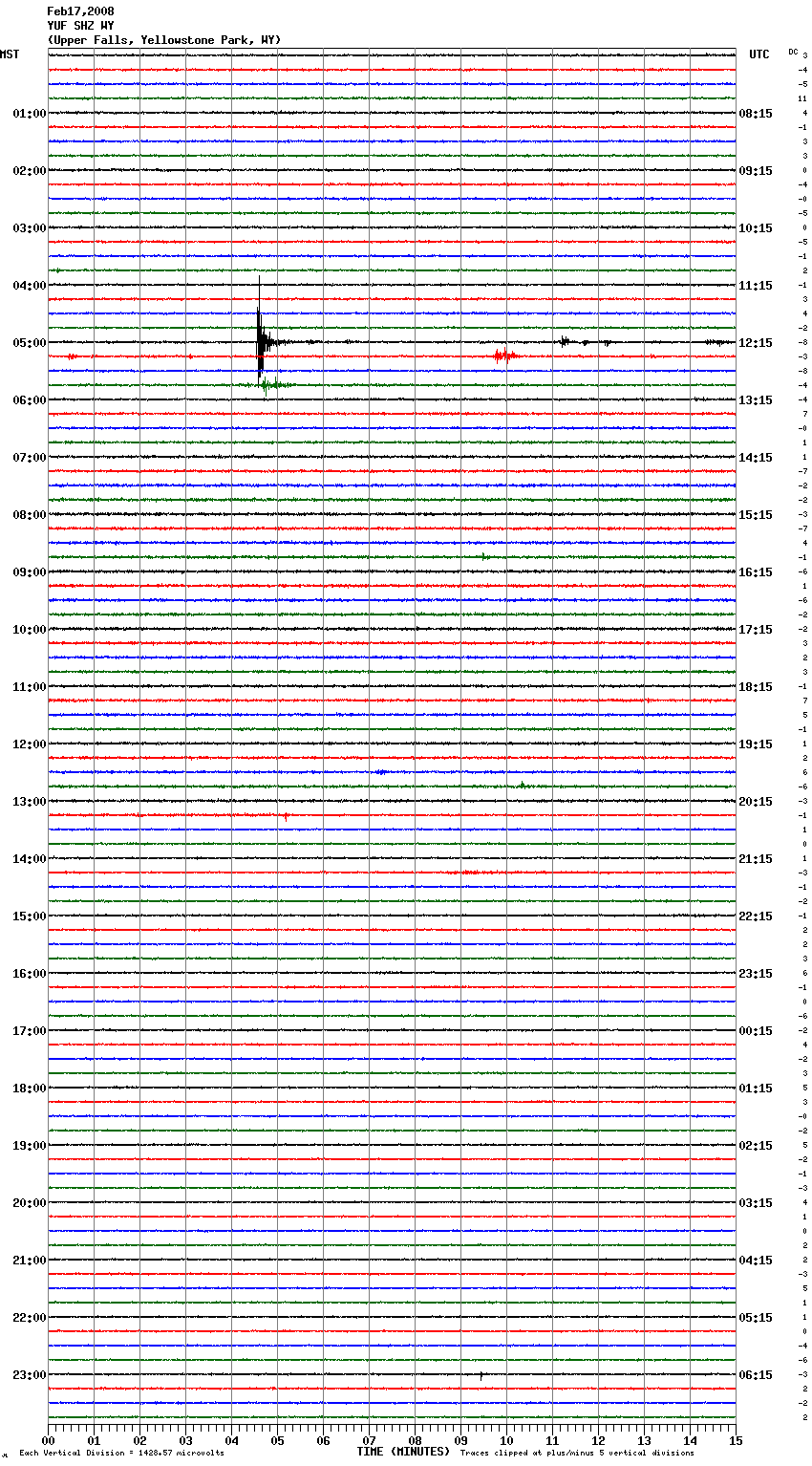Select the 18:00 MST time label
The width and height of the screenshot is (812, 1466).
(29, 1089)
